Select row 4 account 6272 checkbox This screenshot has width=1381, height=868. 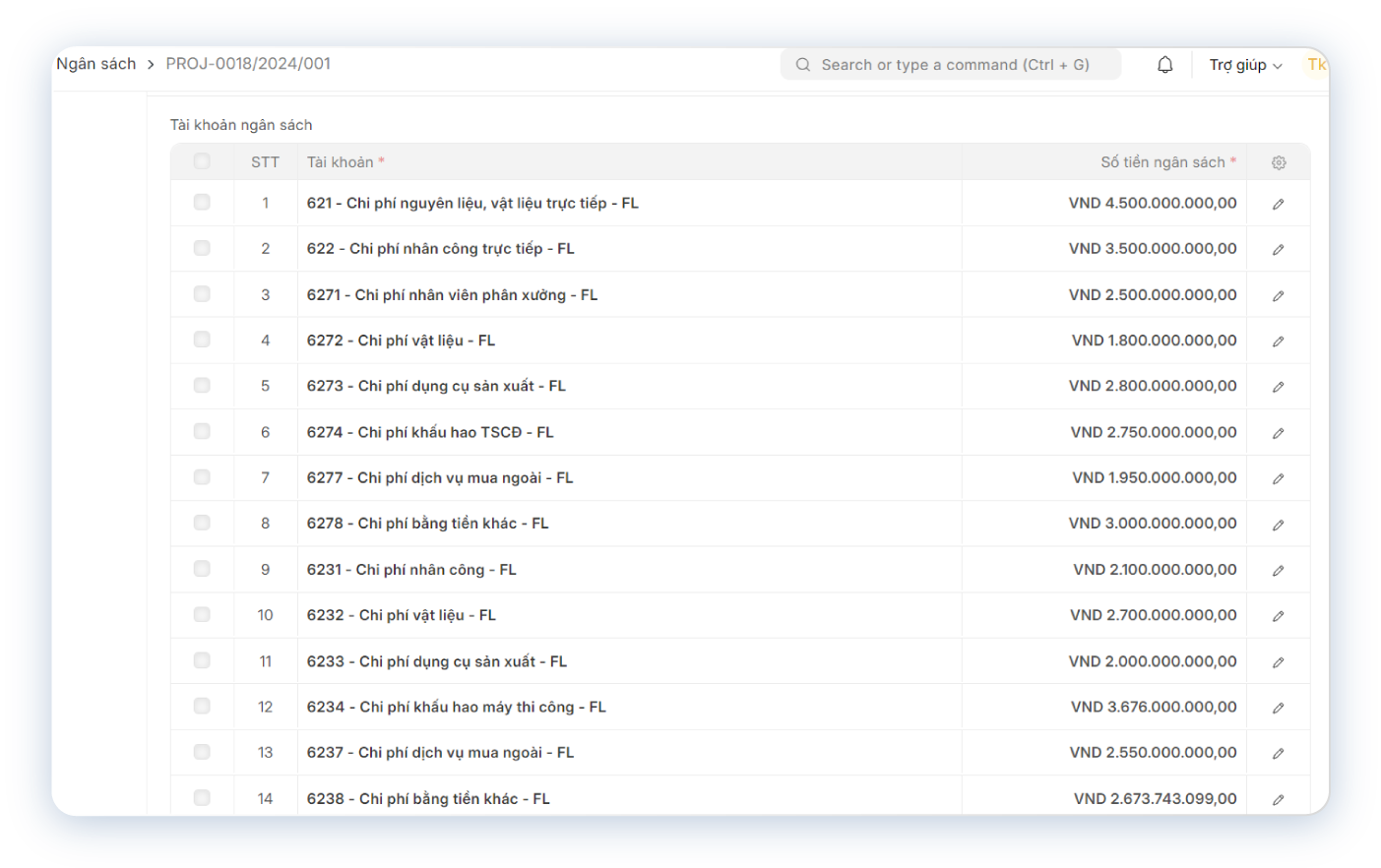(x=202, y=340)
